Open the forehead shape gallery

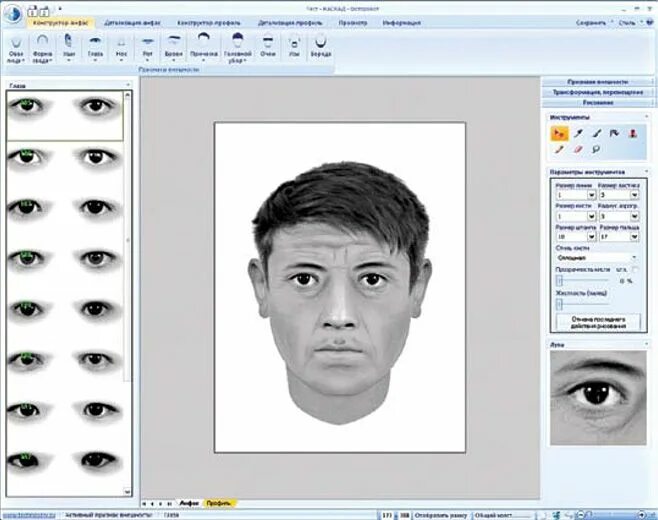[x=42, y=49]
